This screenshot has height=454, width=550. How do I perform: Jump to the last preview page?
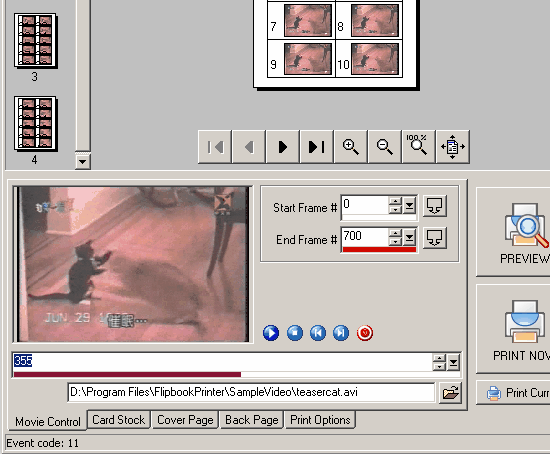coord(316,147)
